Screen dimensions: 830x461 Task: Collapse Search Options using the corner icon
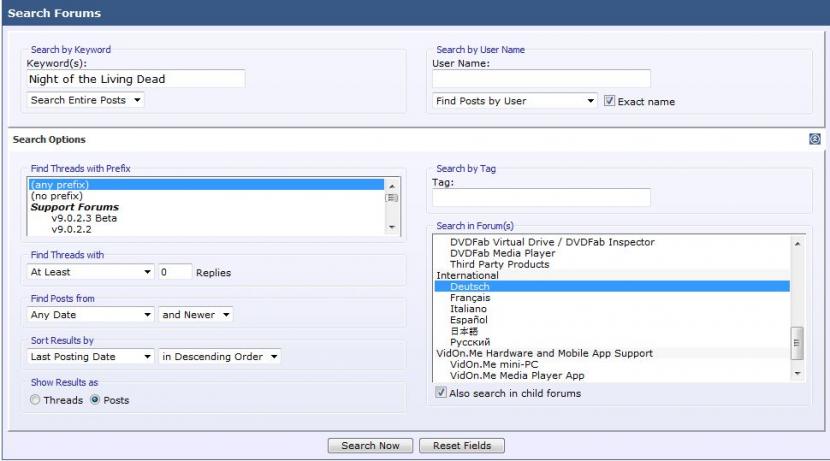[x=814, y=139]
